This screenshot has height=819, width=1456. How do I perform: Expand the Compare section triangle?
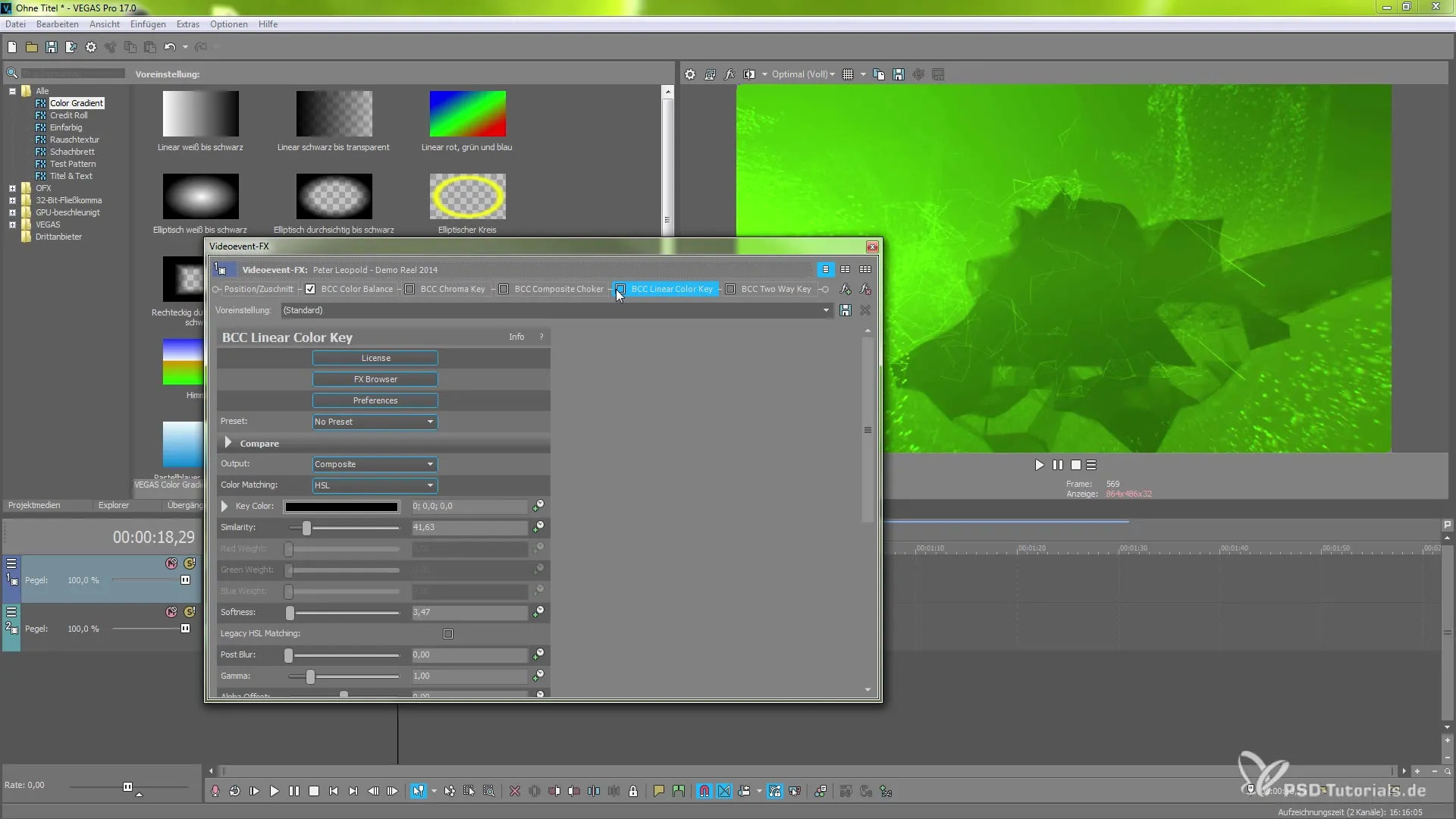[227, 443]
